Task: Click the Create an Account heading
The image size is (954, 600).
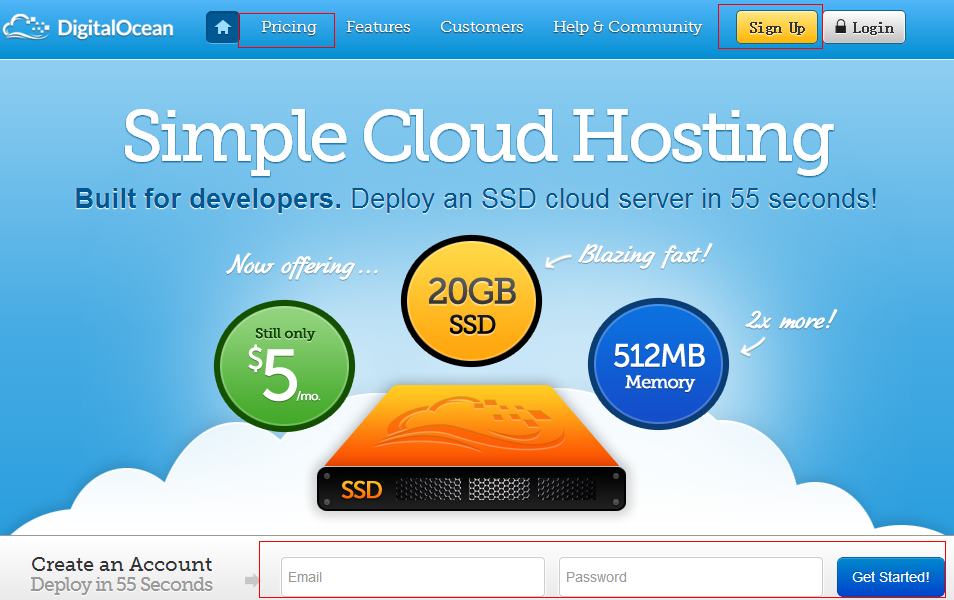Action: [x=122, y=564]
